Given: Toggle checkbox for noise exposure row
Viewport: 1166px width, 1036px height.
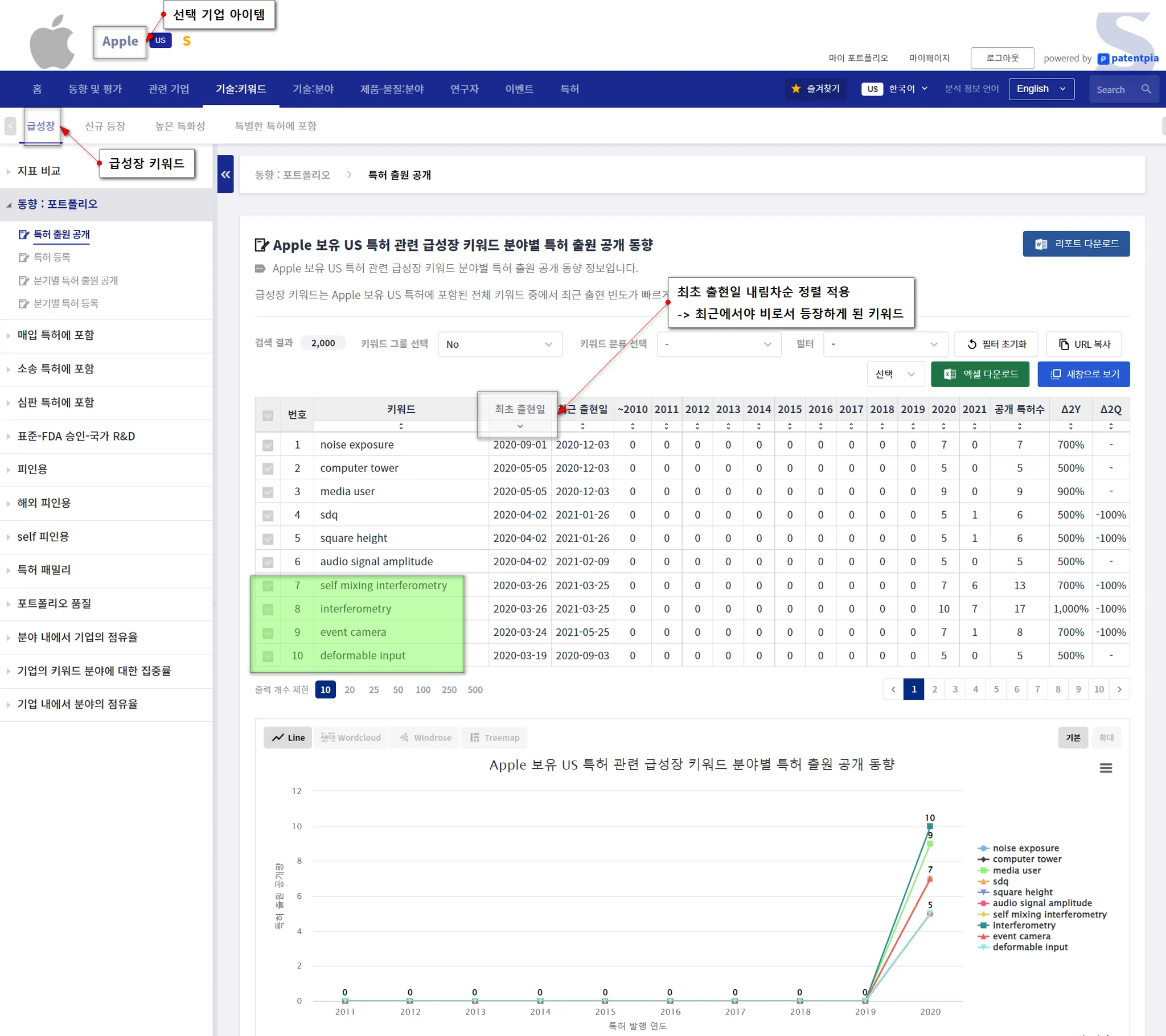Looking at the screenshot, I should (268, 445).
